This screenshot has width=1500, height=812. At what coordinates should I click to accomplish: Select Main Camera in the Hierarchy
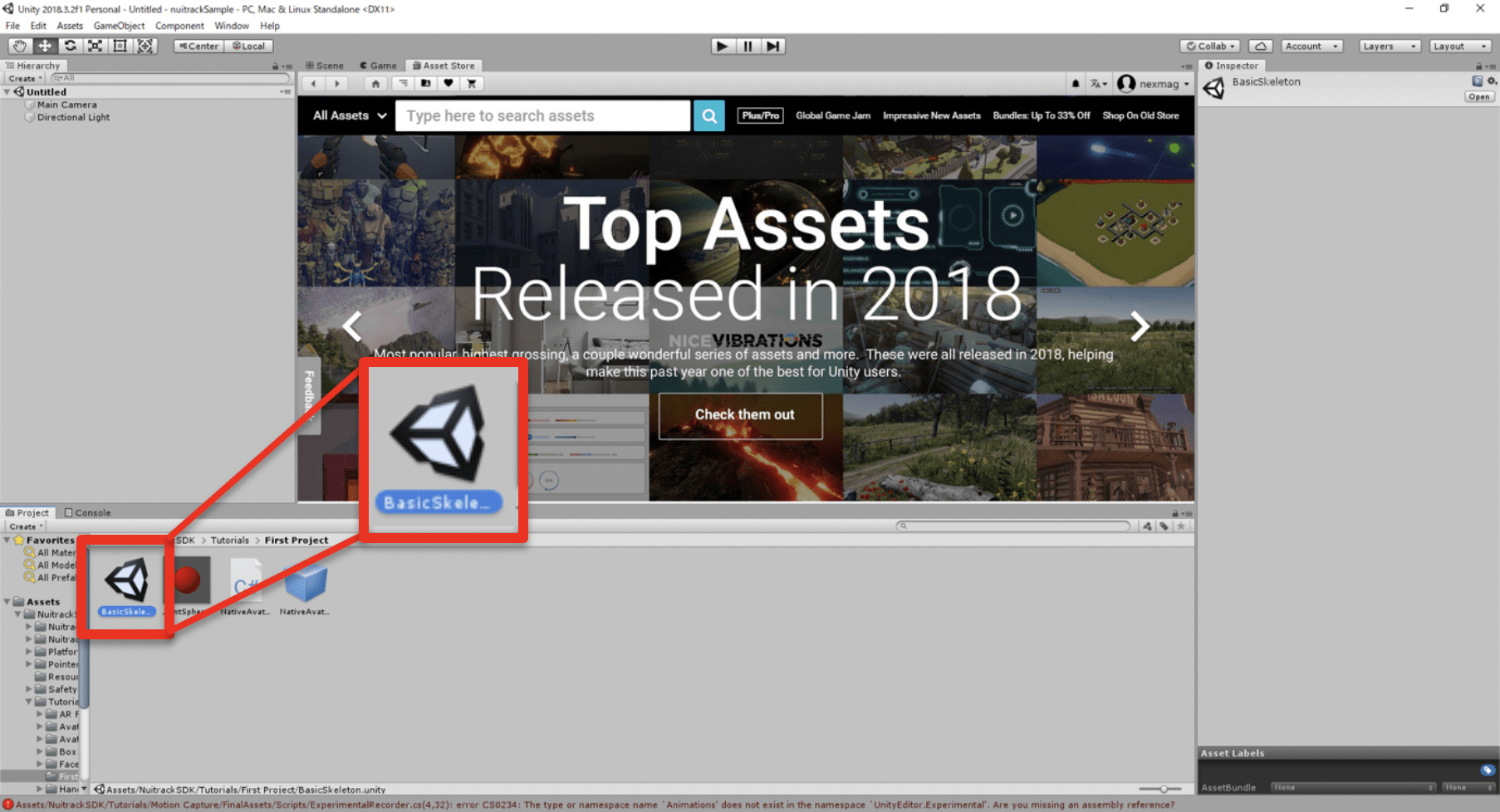point(66,105)
